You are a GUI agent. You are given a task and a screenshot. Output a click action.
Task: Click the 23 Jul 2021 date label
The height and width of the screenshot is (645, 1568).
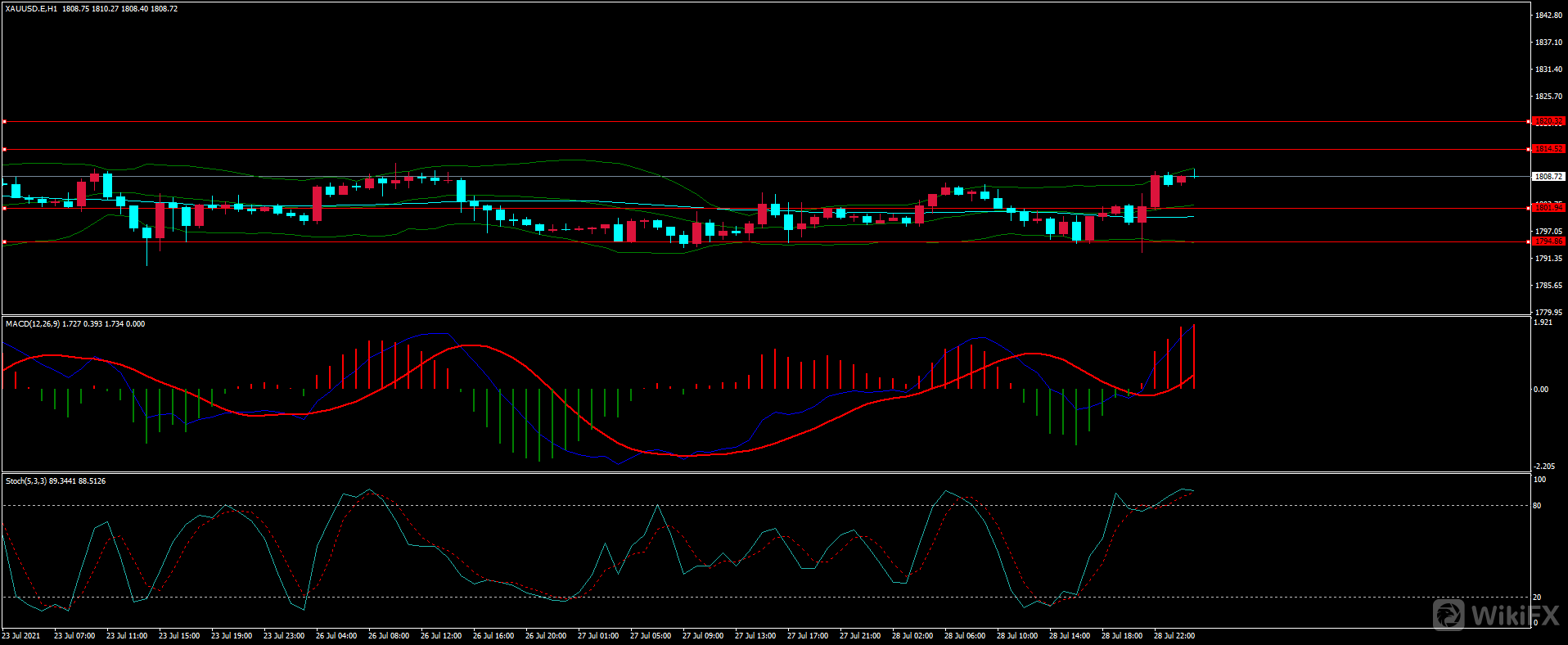click(x=21, y=636)
